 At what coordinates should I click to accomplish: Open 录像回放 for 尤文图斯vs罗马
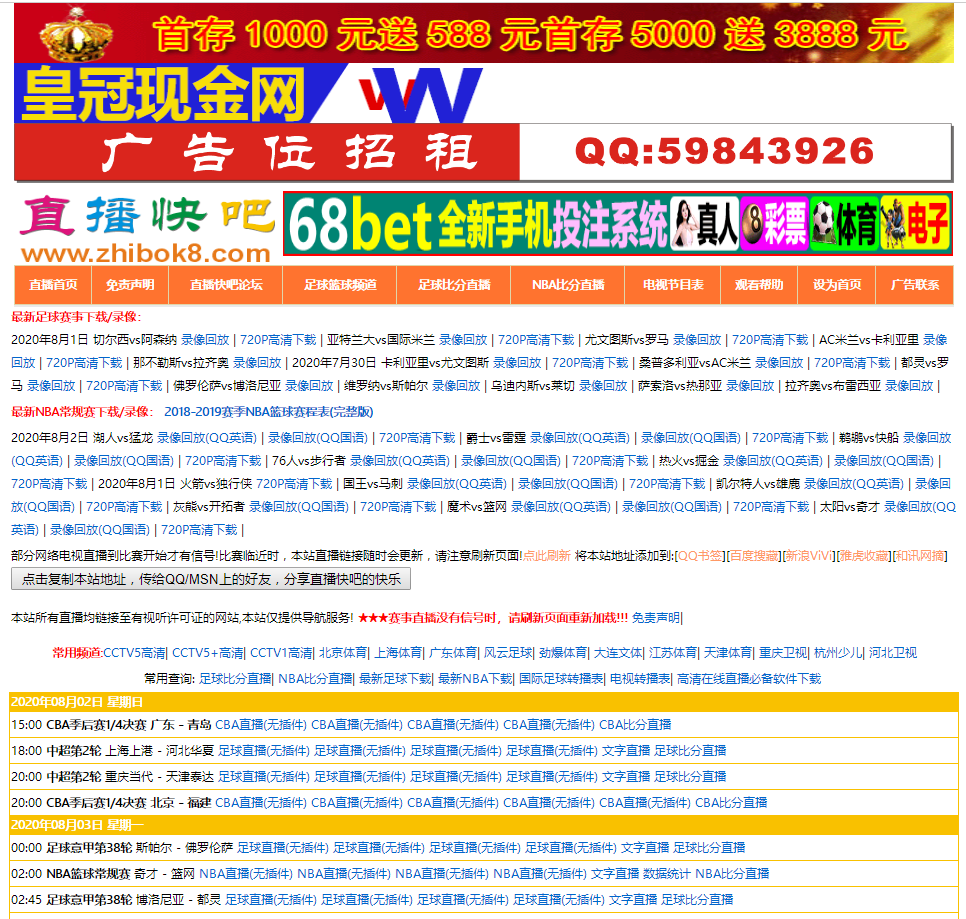697,340
